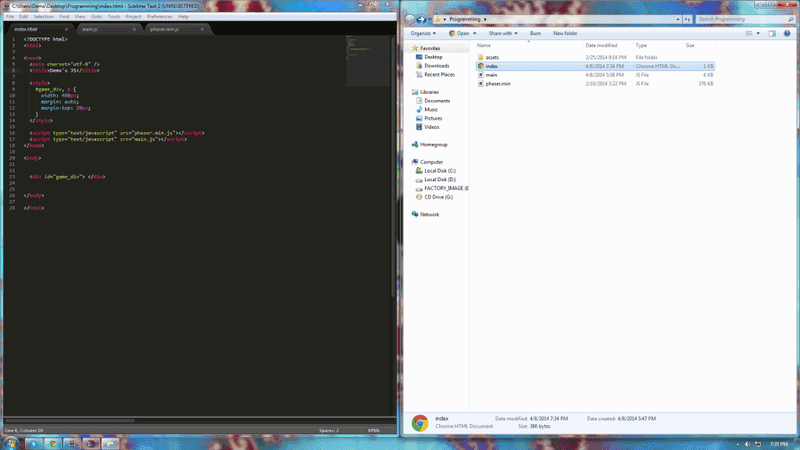Switch to the main.js tab
This screenshot has height=450, width=800.
tap(90, 29)
